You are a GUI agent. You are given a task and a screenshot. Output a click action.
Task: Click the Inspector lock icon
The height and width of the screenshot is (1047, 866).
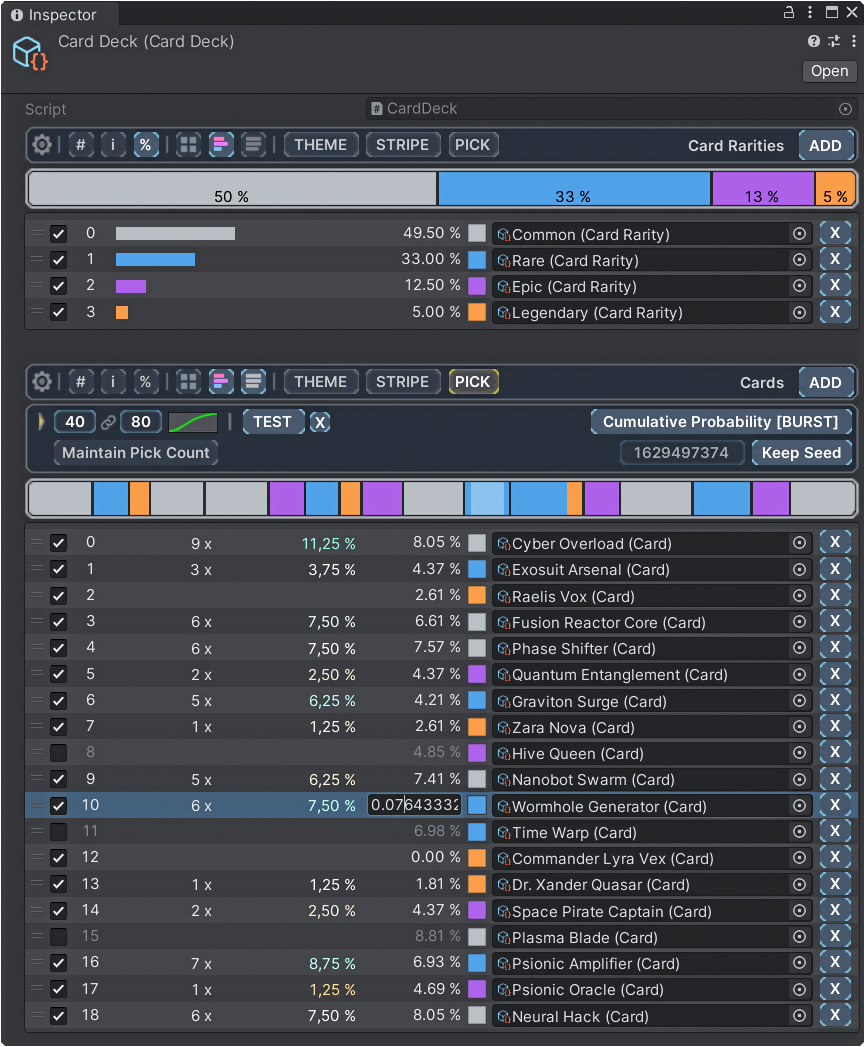(x=789, y=13)
